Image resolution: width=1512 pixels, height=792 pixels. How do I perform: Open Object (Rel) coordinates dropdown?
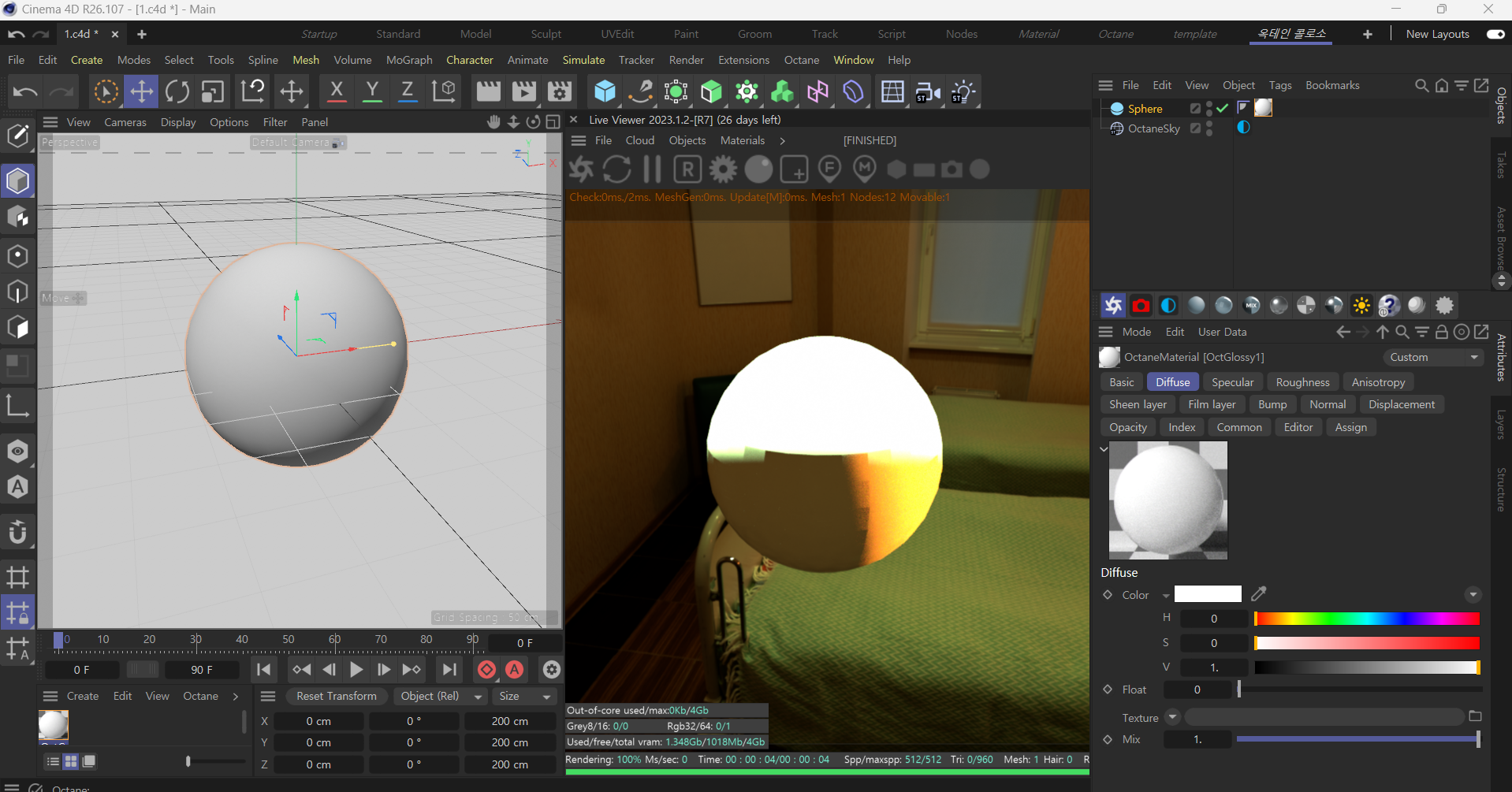coord(441,697)
